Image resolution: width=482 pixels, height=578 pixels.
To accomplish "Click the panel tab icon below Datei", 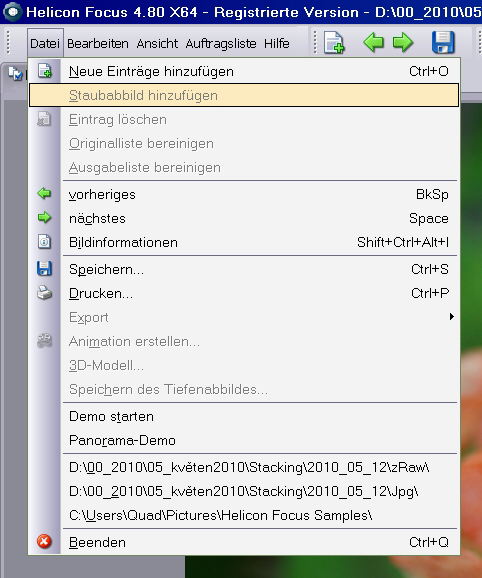I will click(x=15, y=73).
